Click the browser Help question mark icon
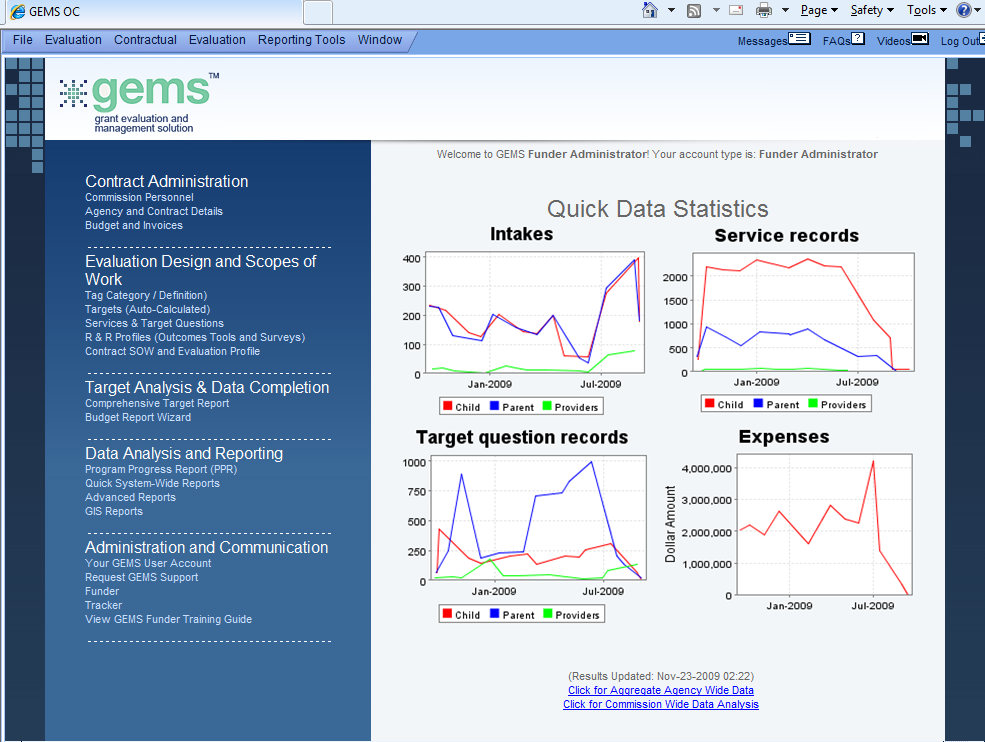This screenshot has height=742, width=985. tap(963, 10)
